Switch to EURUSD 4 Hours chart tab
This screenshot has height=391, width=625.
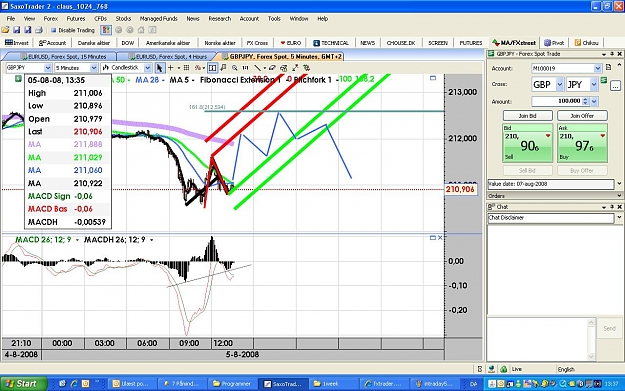171,57
